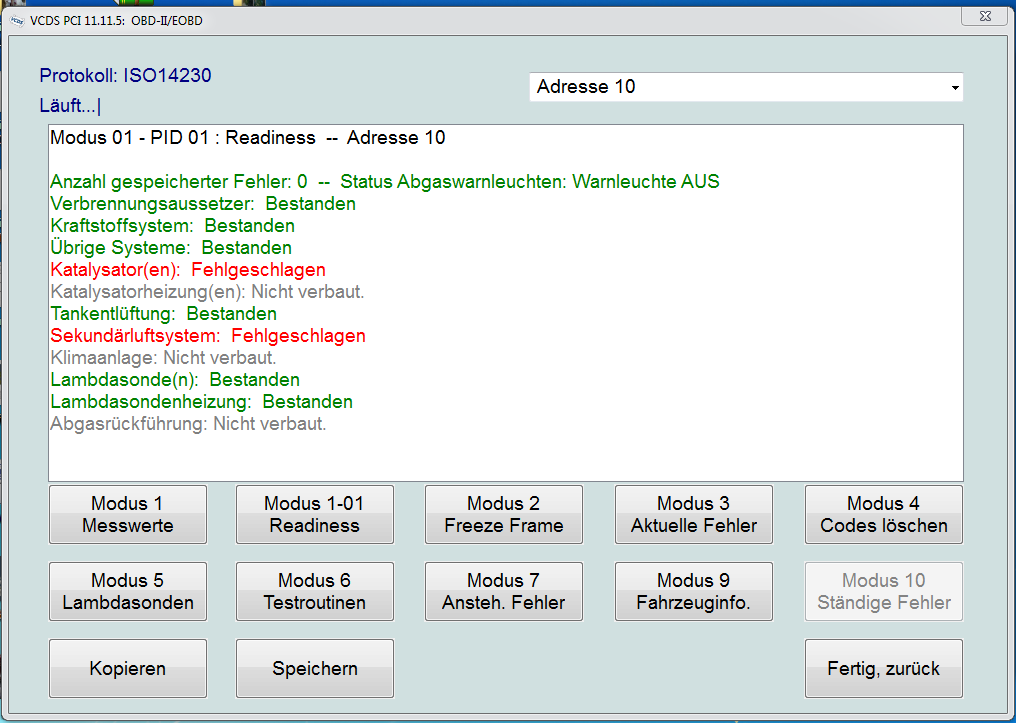
Task: Close the VCDS OBD-II window
Action: pos(984,16)
